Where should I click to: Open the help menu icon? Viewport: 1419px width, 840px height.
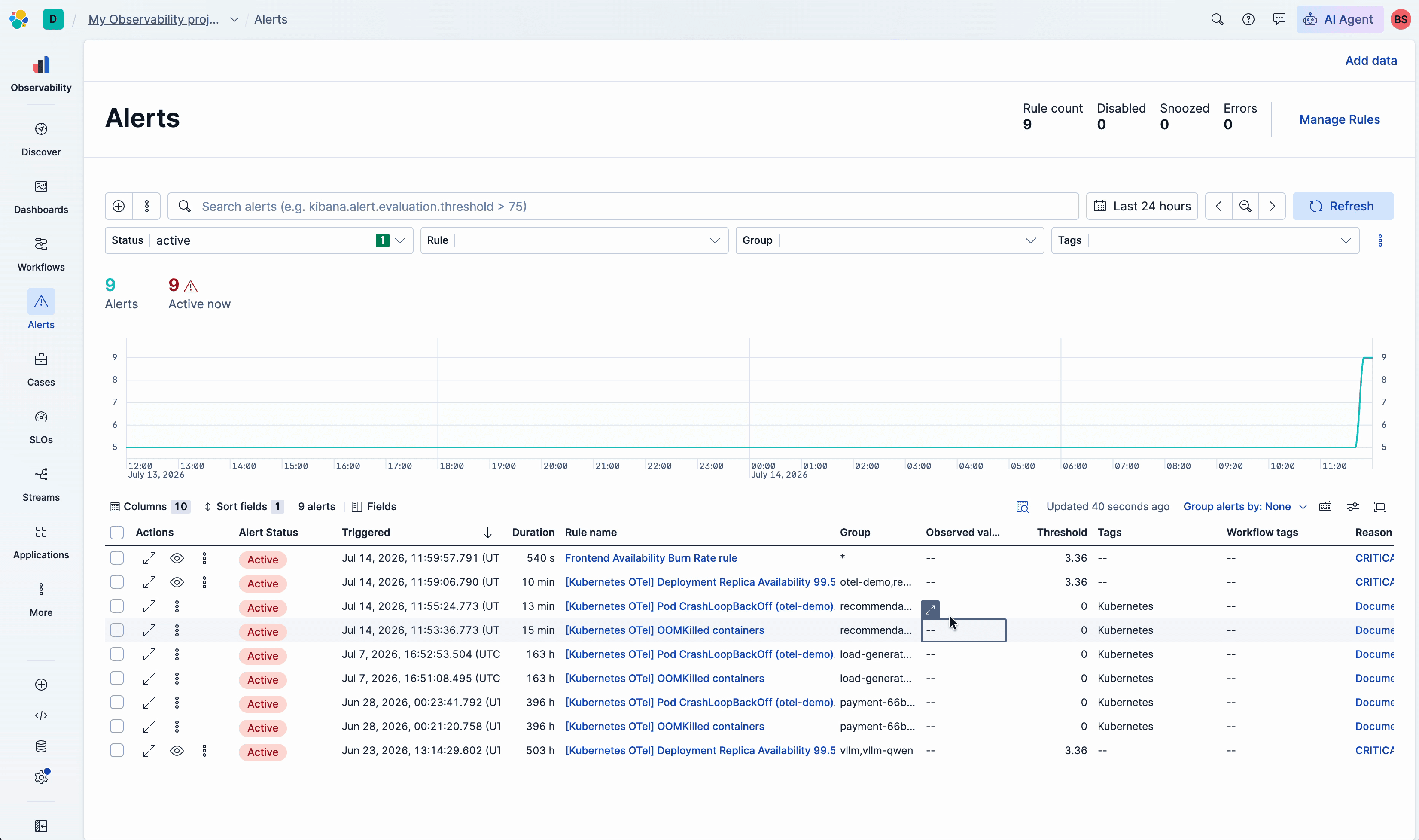[x=1248, y=19]
